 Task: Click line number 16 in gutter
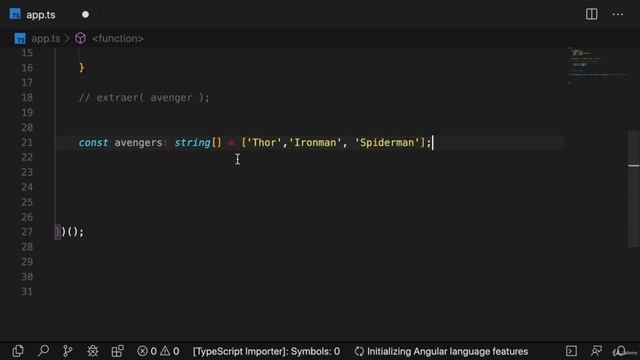(x=27, y=68)
